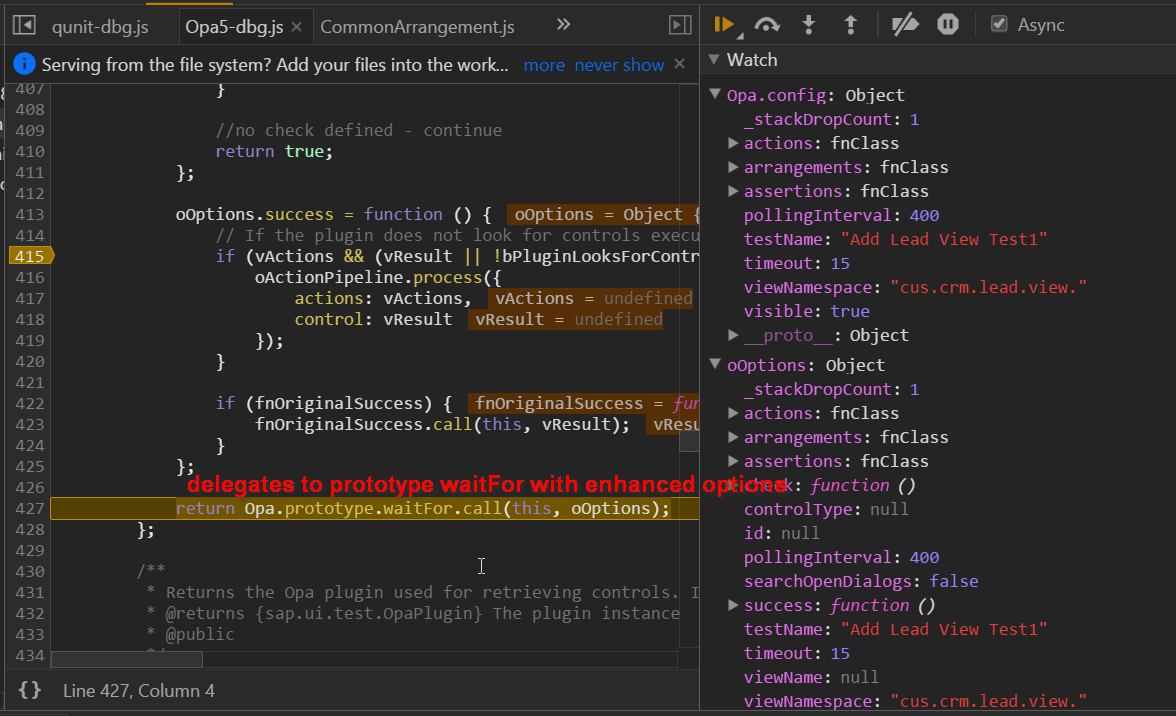This screenshot has height=716, width=1176.
Task: Collapse the Watch section
Action: (x=714, y=59)
